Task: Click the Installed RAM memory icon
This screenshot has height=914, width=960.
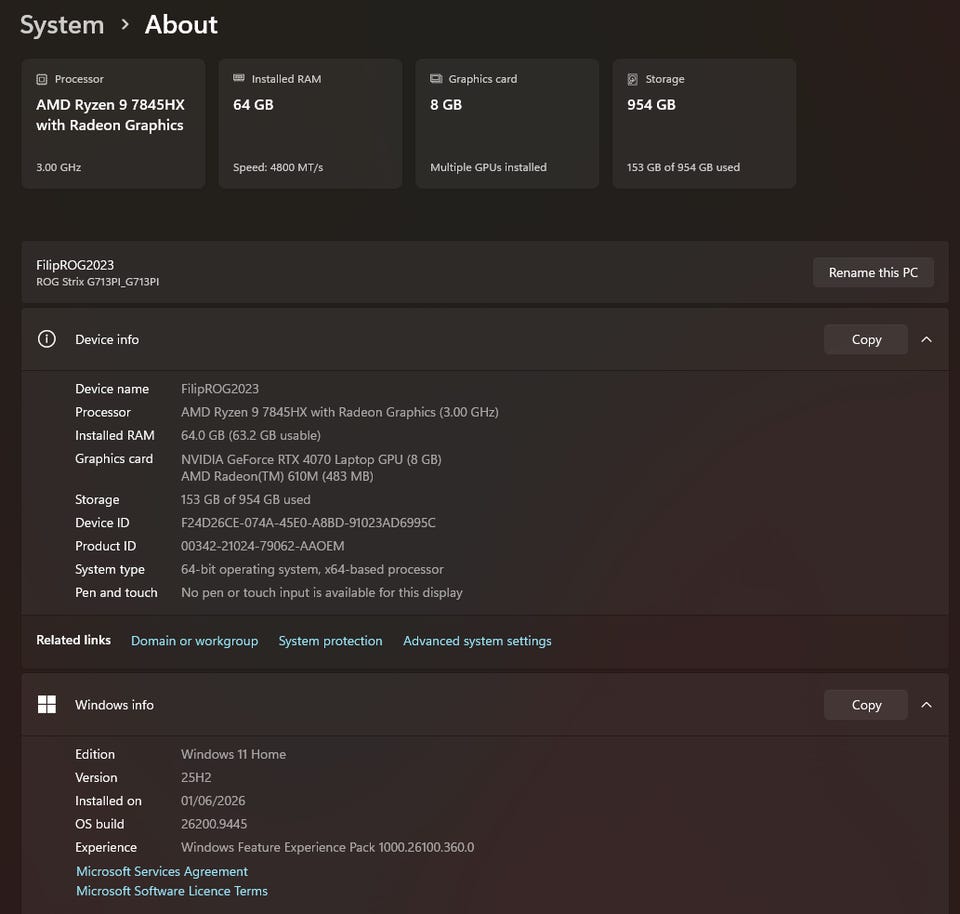Action: tap(239, 78)
